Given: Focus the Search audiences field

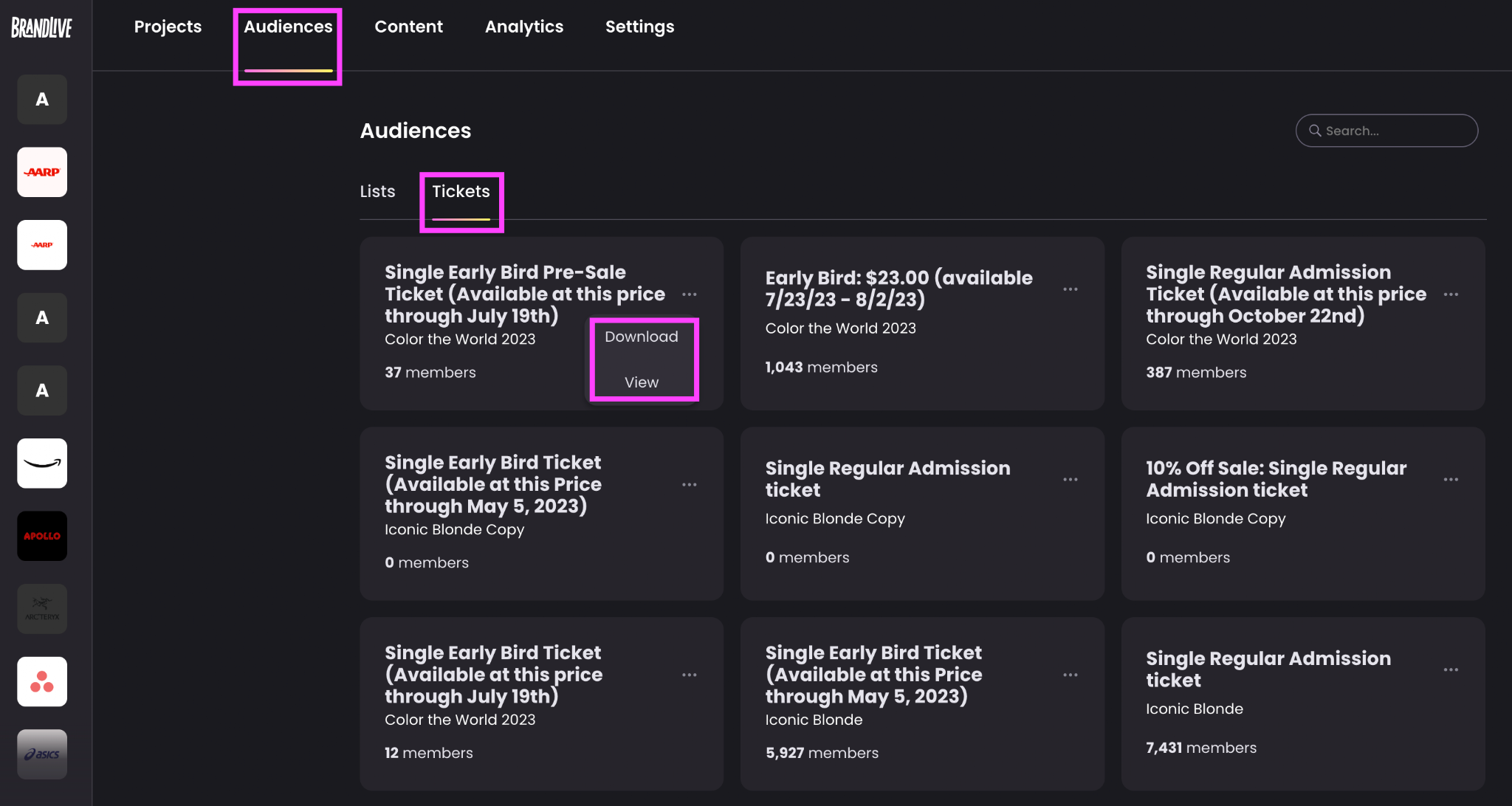Looking at the screenshot, I should (1386, 131).
